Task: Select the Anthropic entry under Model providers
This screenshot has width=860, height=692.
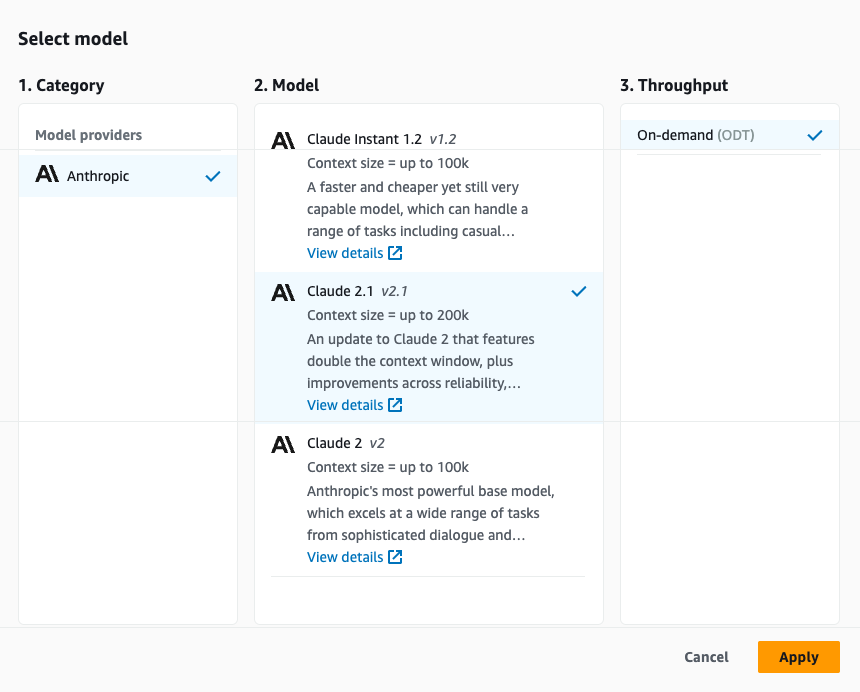Action: (x=100, y=176)
